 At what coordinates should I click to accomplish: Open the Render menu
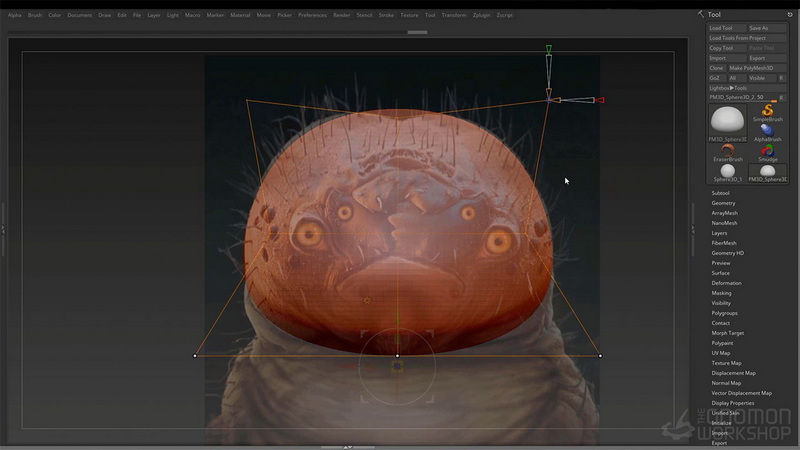click(342, 15)
